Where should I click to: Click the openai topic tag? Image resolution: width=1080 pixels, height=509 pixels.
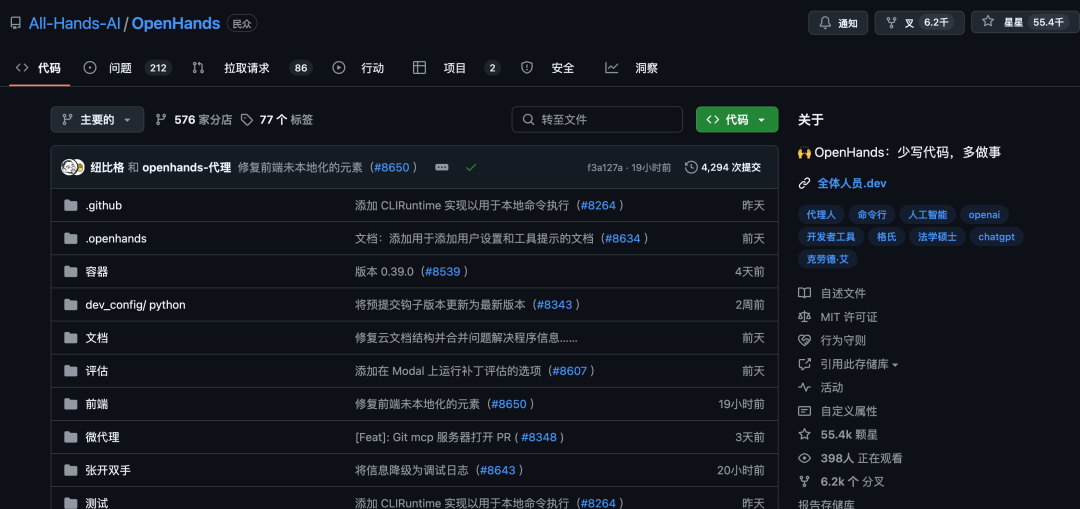pos(984,214)
